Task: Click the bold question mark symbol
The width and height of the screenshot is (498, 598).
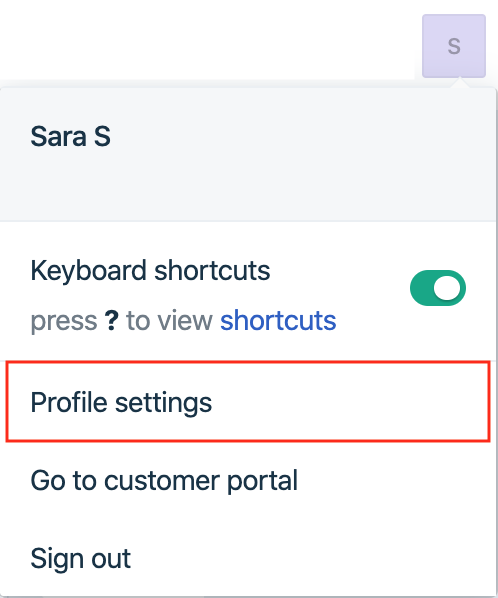Action: [112, 320]
